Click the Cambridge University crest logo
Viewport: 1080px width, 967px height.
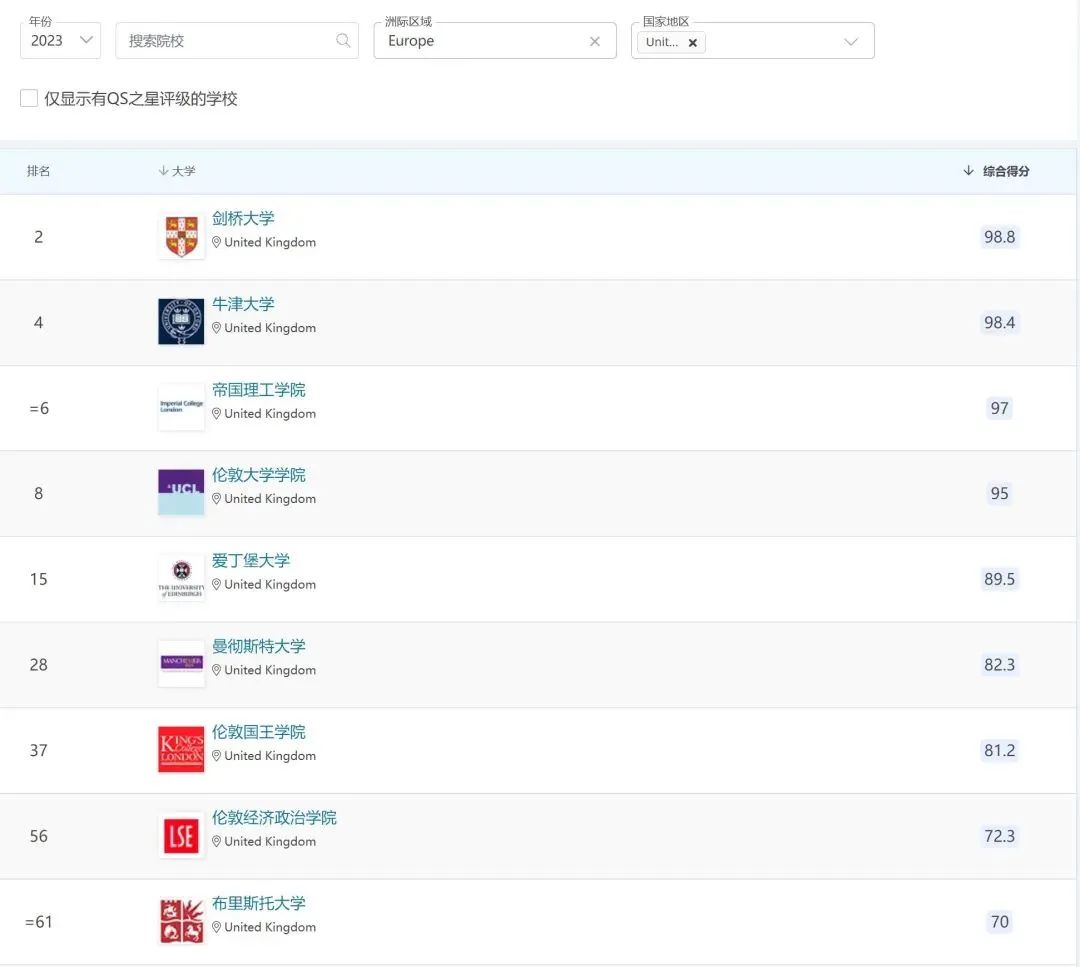181,236
